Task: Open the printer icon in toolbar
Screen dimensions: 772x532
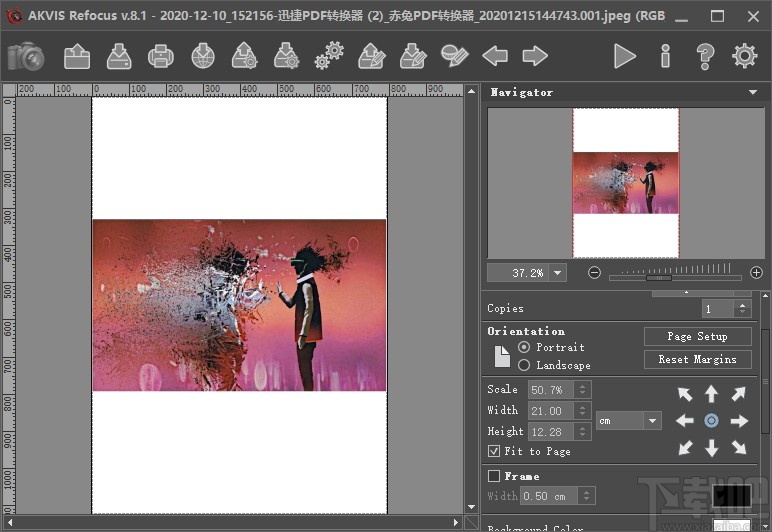Action: 161,56
